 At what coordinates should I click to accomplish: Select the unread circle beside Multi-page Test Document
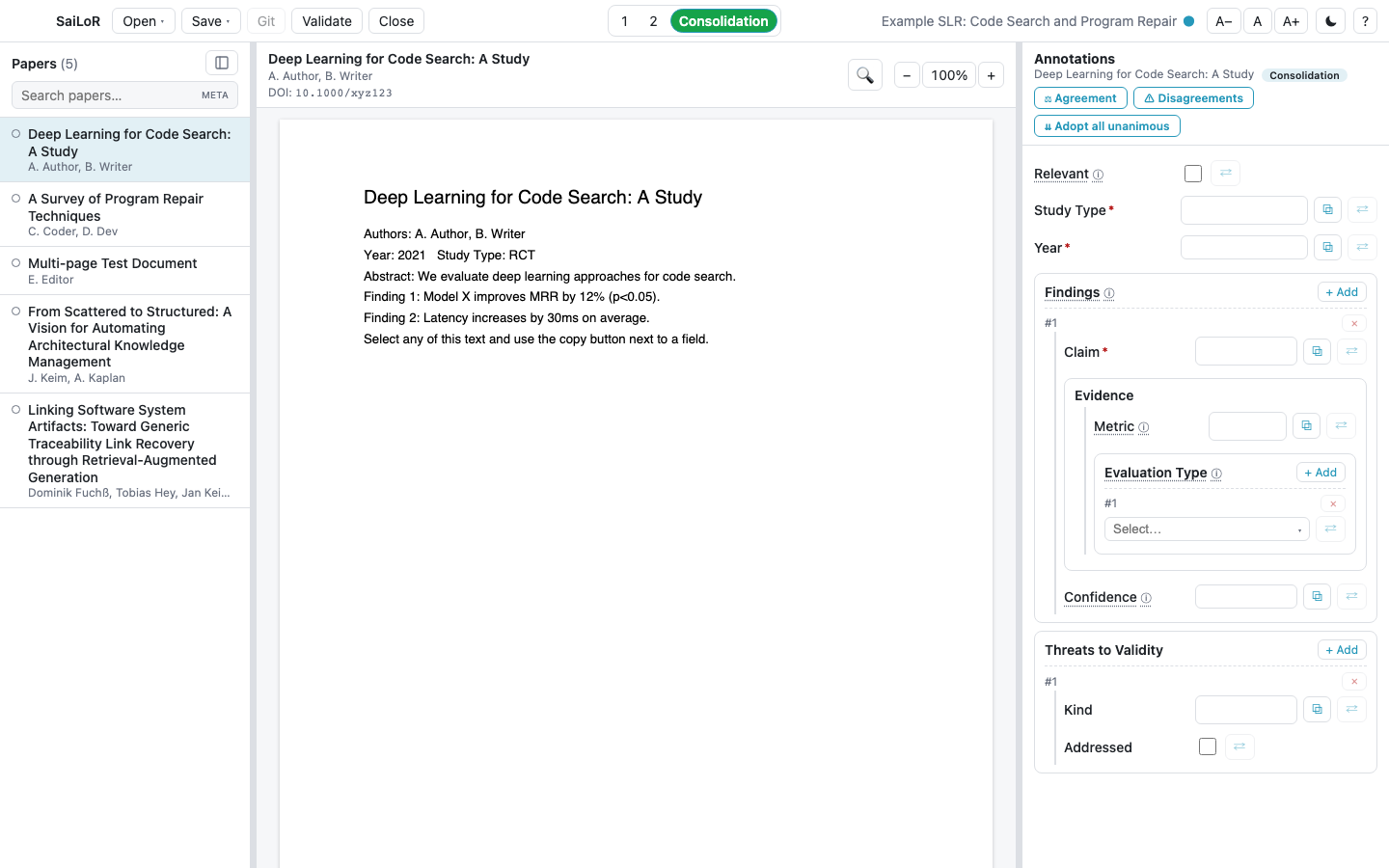(x=16, y=262)
